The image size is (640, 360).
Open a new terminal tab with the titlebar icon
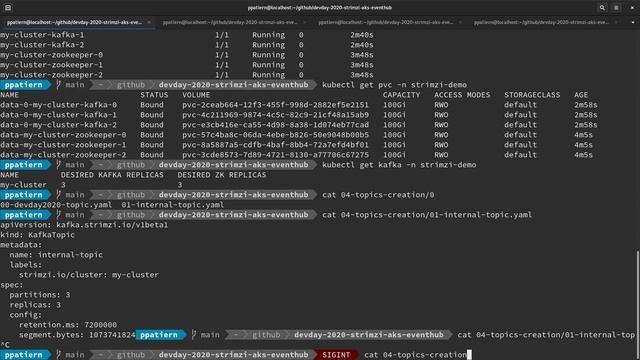tap(8, 7)
